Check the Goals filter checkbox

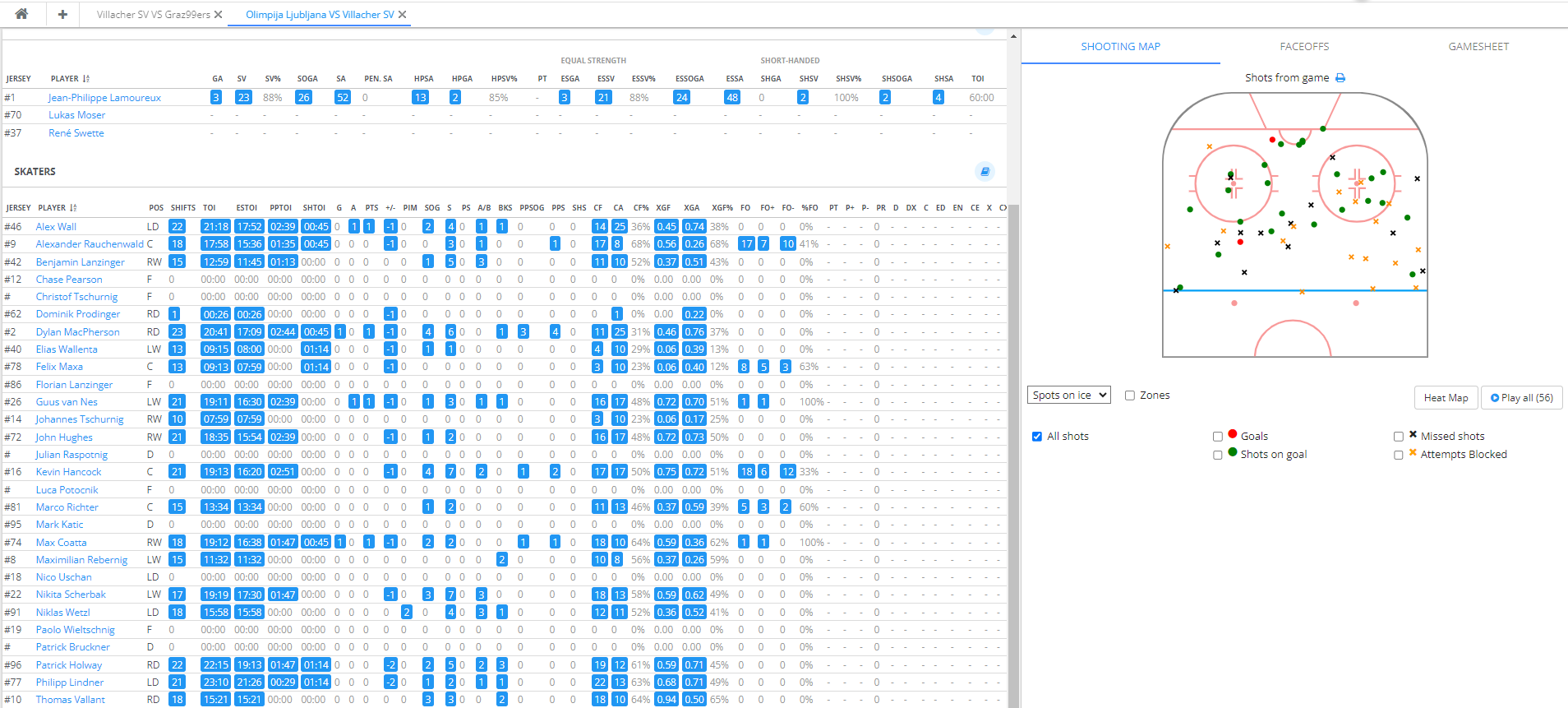pos(1218,437)
